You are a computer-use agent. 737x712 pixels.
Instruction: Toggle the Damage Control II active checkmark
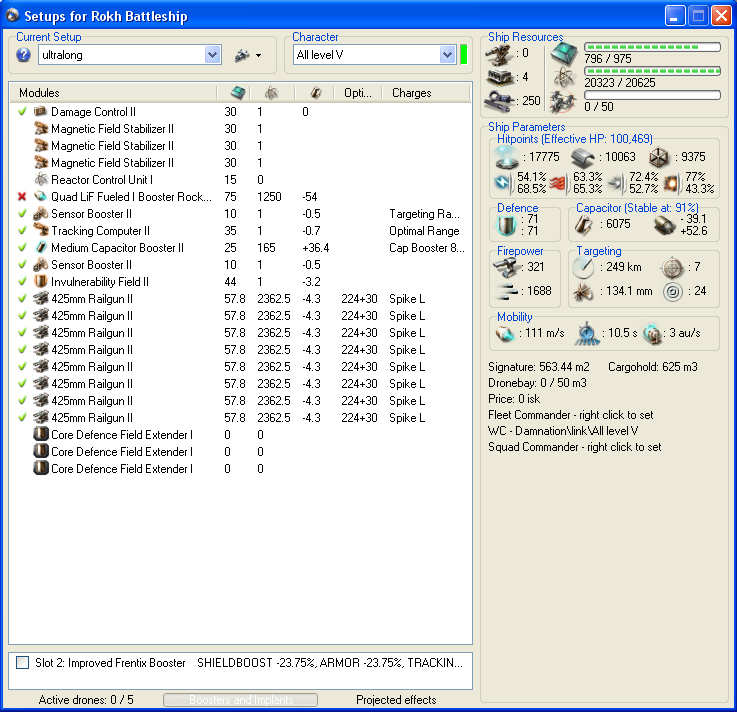[22, 112]
